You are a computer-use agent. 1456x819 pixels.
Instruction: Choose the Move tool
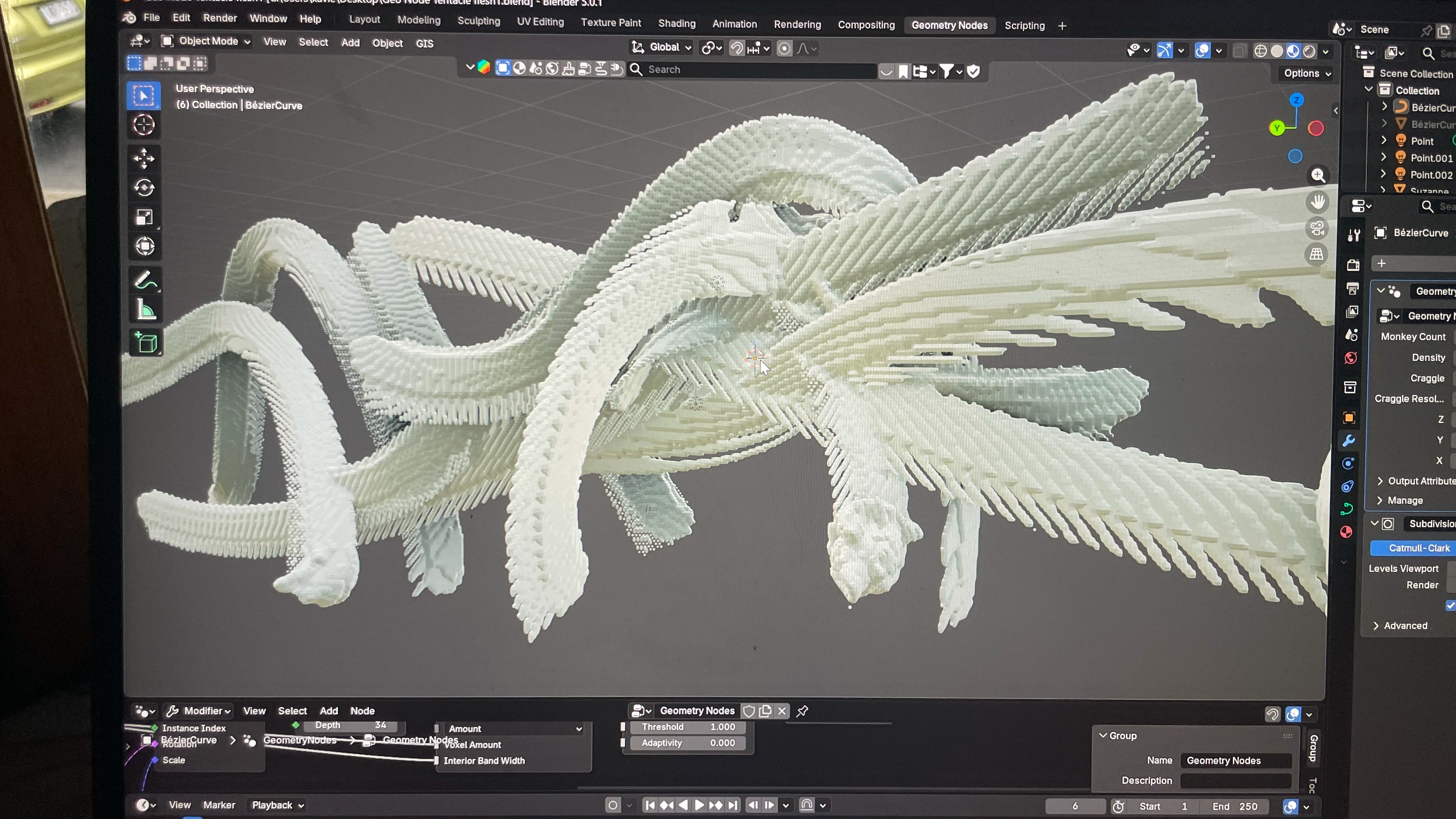(144, 159)
